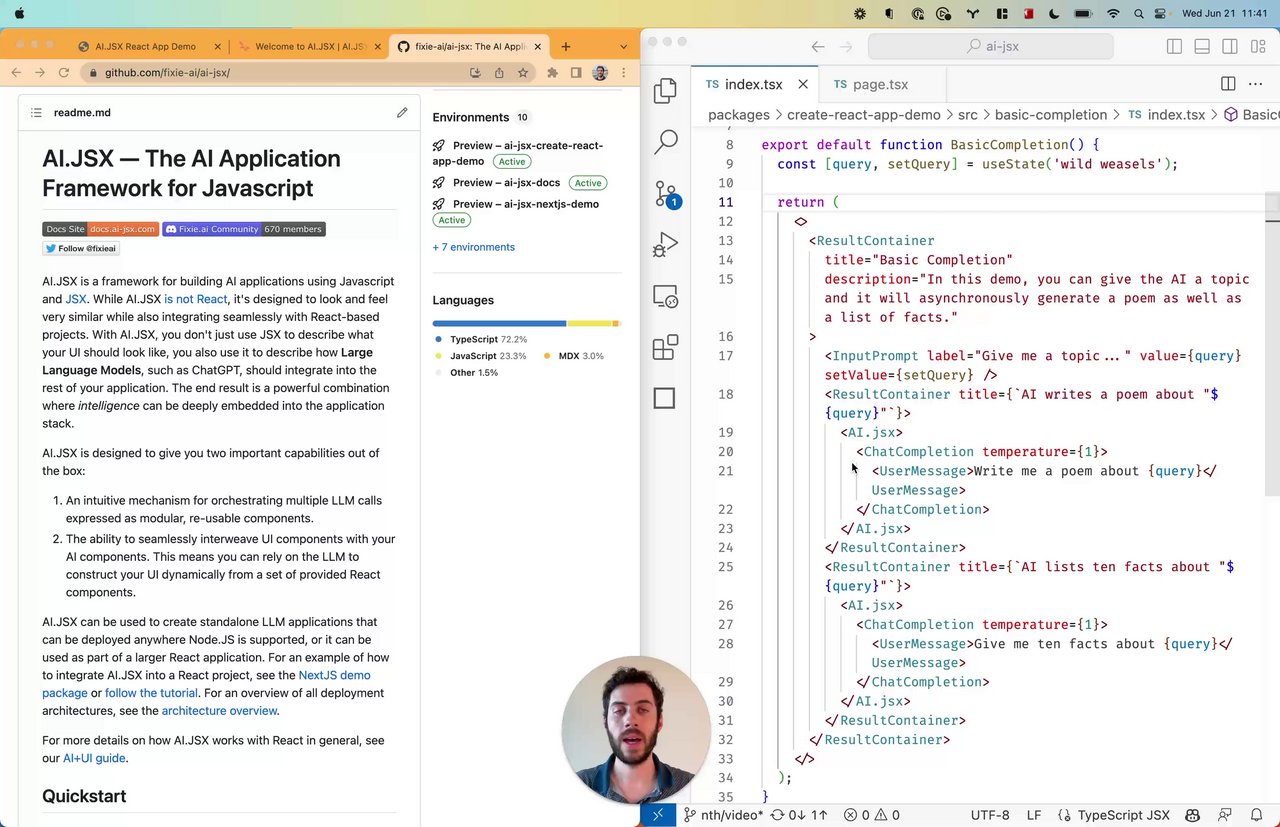
Task: Change the LF end-of-line sequence
Action: [1034, 815]
